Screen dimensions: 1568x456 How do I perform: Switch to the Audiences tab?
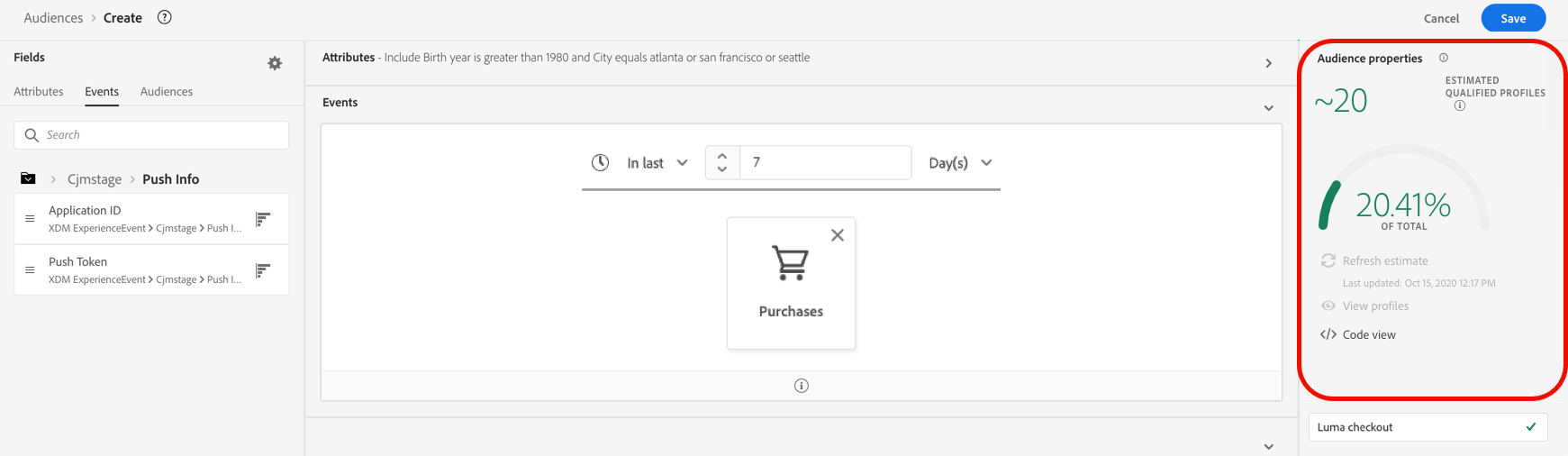tap(167, 92)
